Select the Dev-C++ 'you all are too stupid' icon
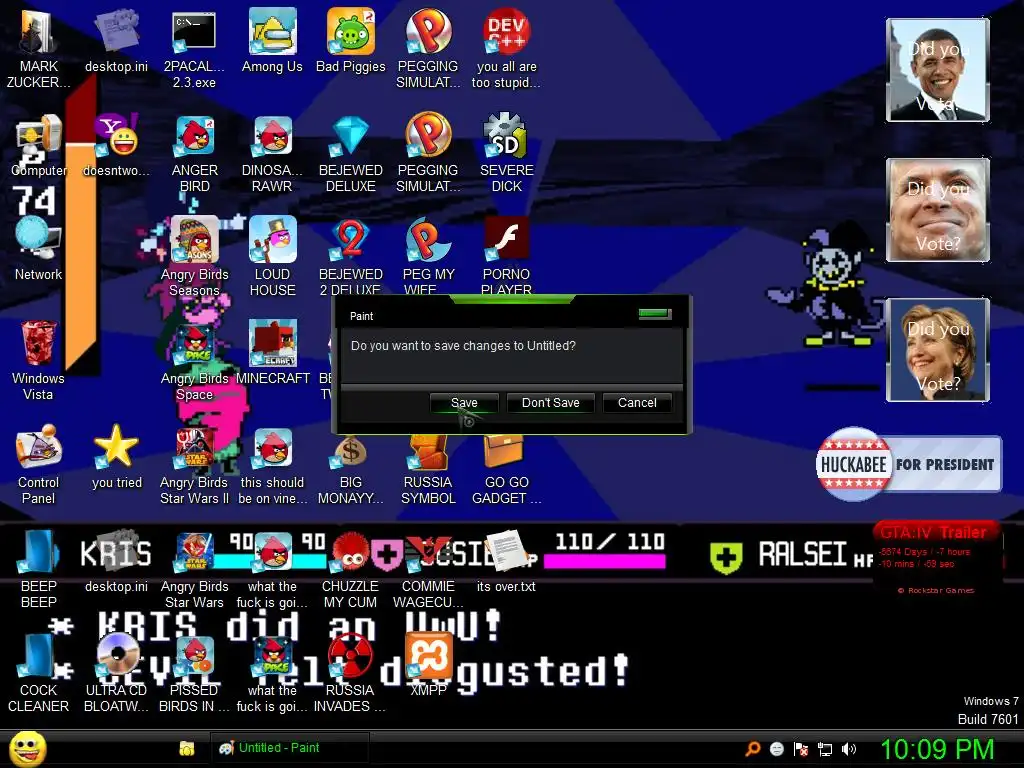The width and height of the screenshot is (1024, 768). click(x=506, y=48)
